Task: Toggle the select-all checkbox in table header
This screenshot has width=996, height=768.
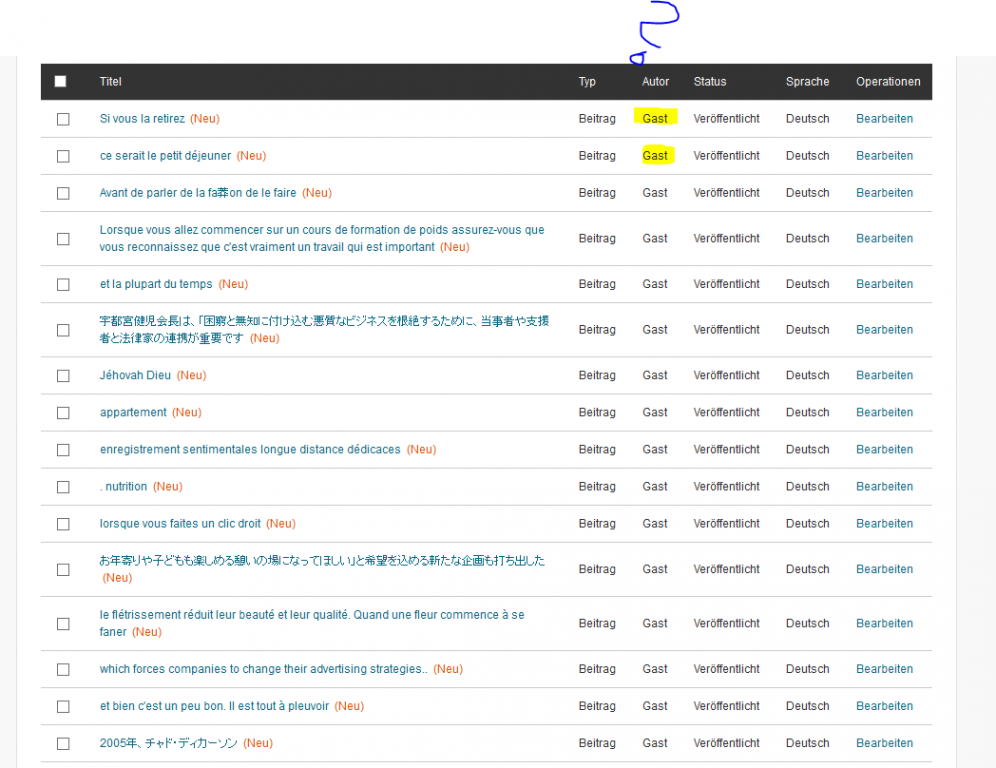Action: point(61,82)
